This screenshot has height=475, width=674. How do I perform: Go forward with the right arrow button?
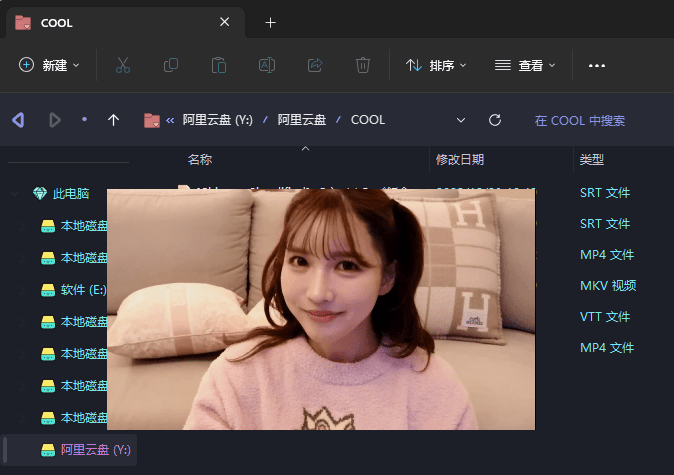coord(55,120)
